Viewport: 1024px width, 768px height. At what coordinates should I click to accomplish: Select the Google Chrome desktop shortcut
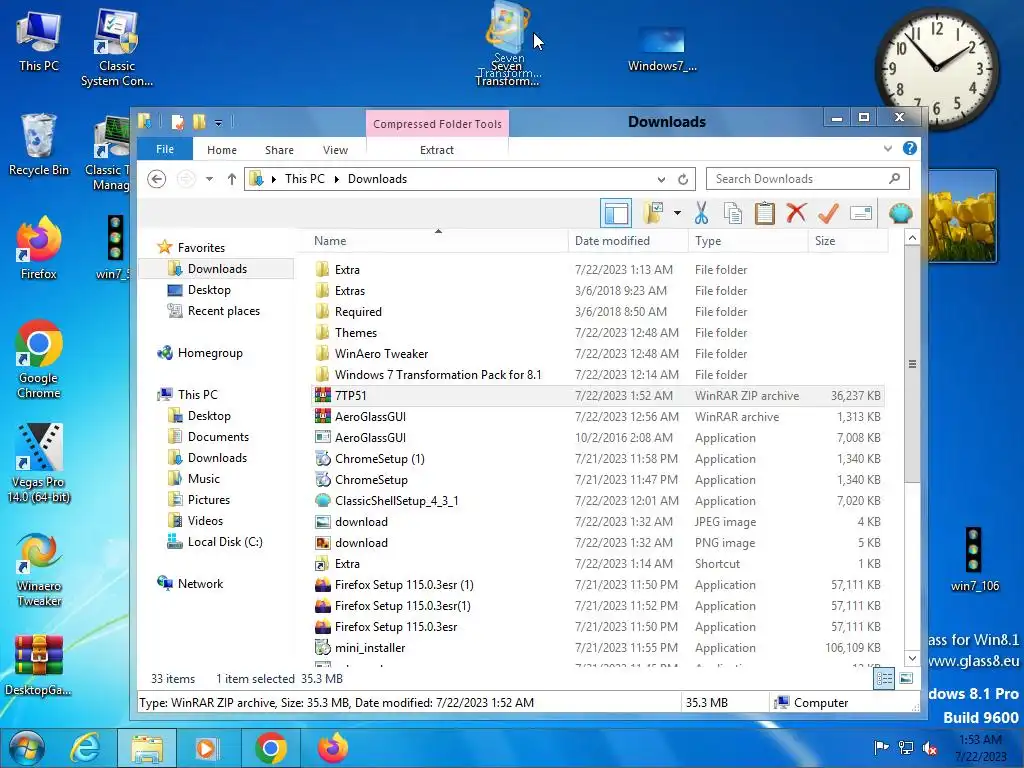point(39,359)
